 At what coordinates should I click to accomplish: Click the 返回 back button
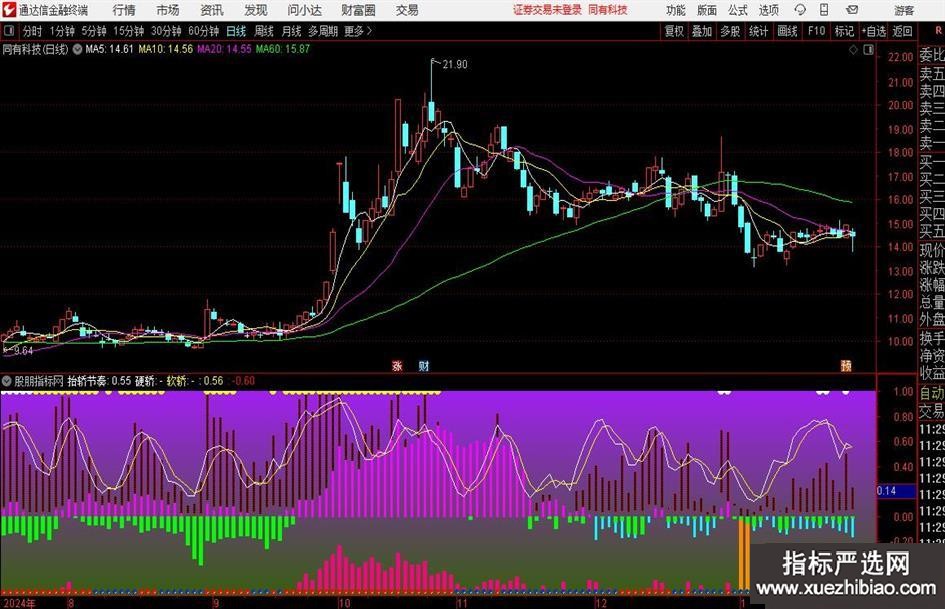(902, 31)
